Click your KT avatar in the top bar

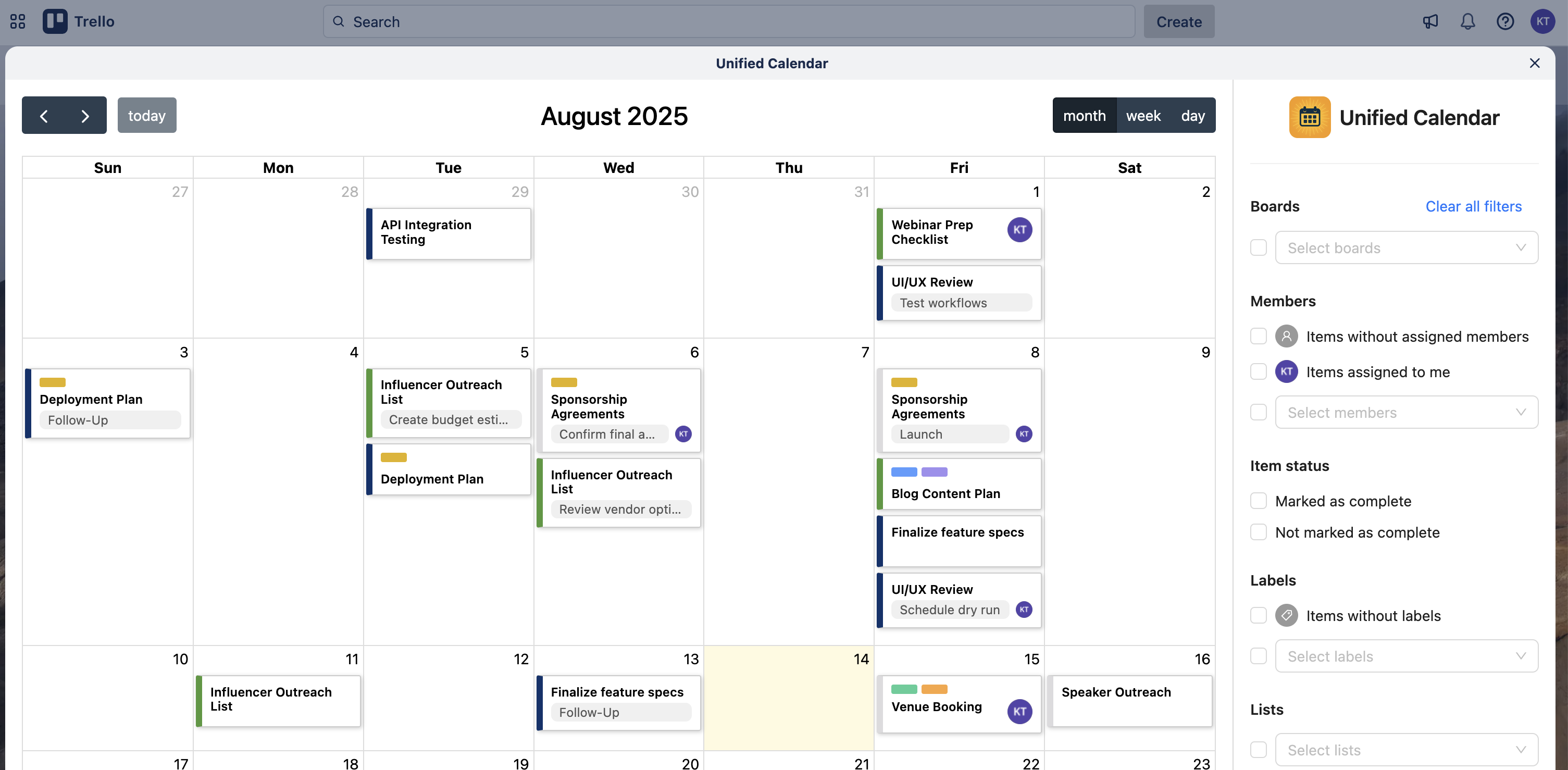tap(1543, 21)
